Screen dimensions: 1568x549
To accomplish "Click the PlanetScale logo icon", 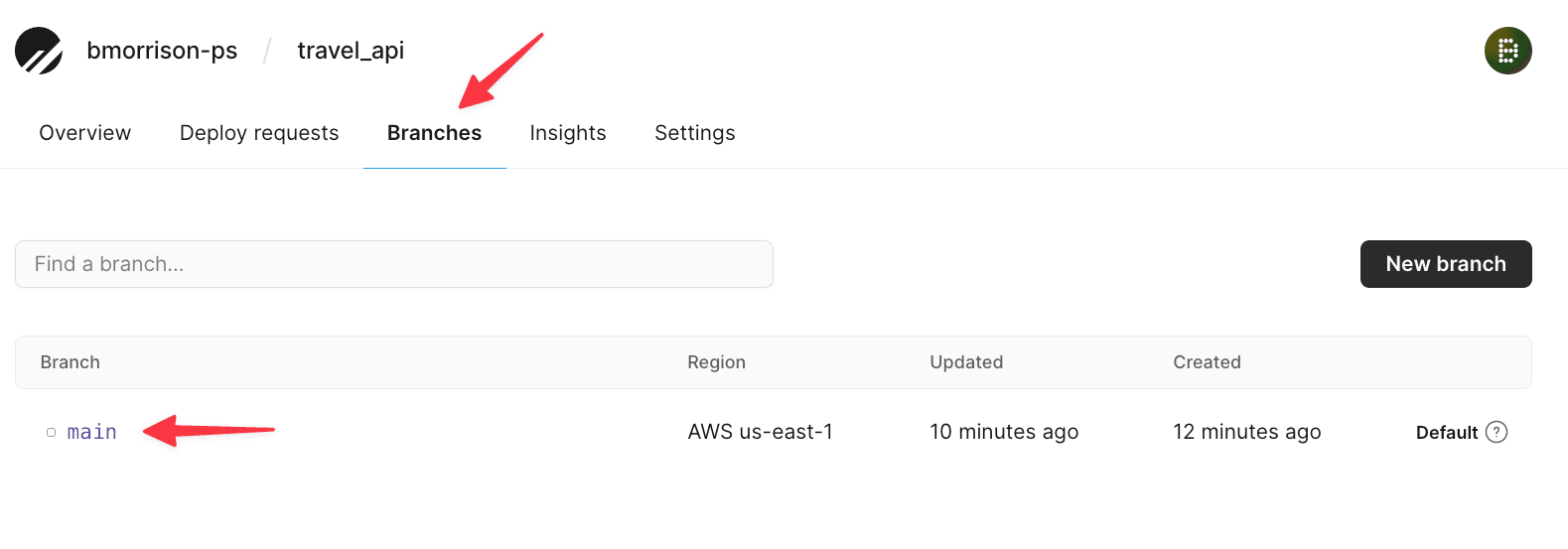I will pos(39,51).
